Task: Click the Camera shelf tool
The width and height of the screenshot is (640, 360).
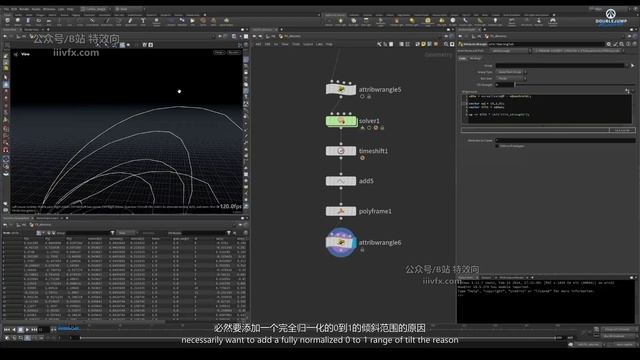Action: point(329,21)
